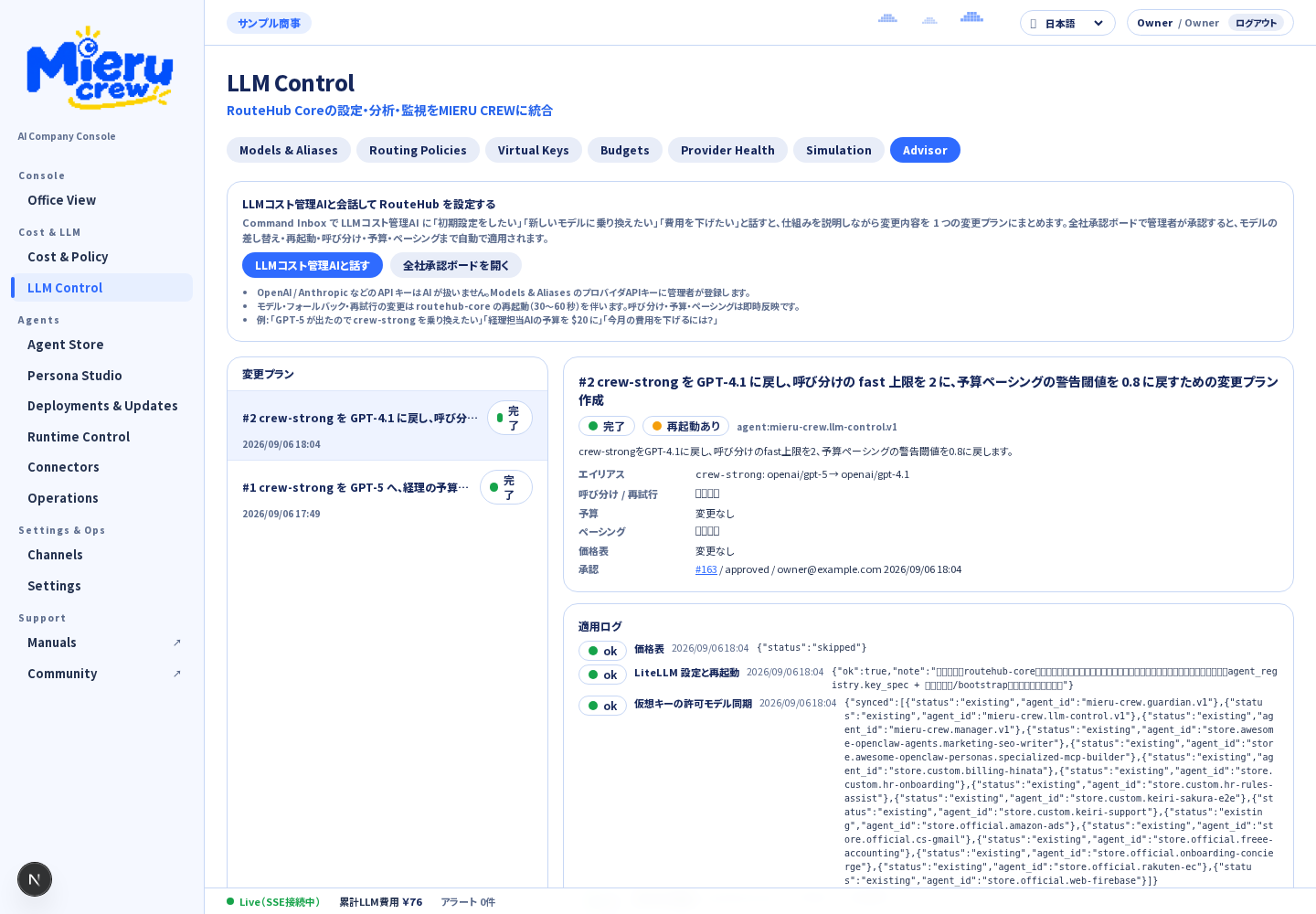The width and height of the screenshot is (1316, 914).
Task: Switch to the Models & Aliases tab
Action: click(289, 150)
